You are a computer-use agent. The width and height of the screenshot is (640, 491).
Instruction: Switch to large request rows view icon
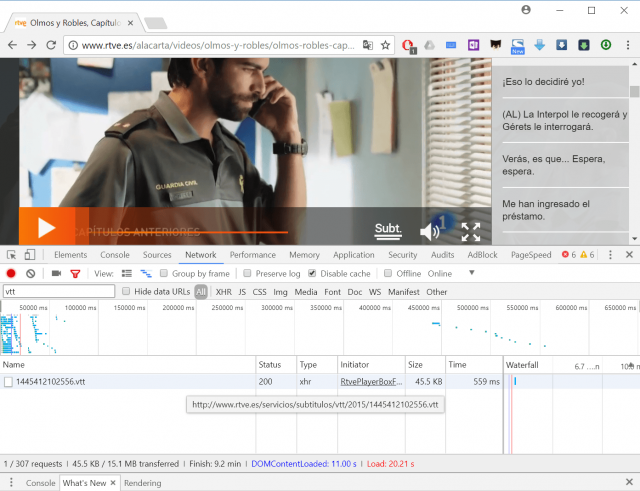pos(127,273)
